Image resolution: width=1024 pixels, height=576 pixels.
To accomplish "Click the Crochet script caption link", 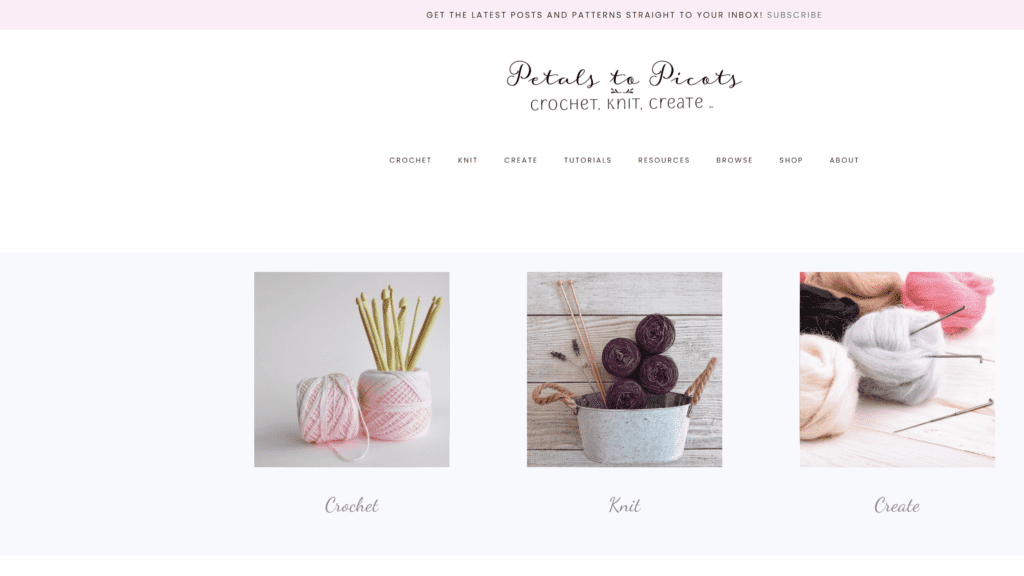I will (x=351, y=505).
